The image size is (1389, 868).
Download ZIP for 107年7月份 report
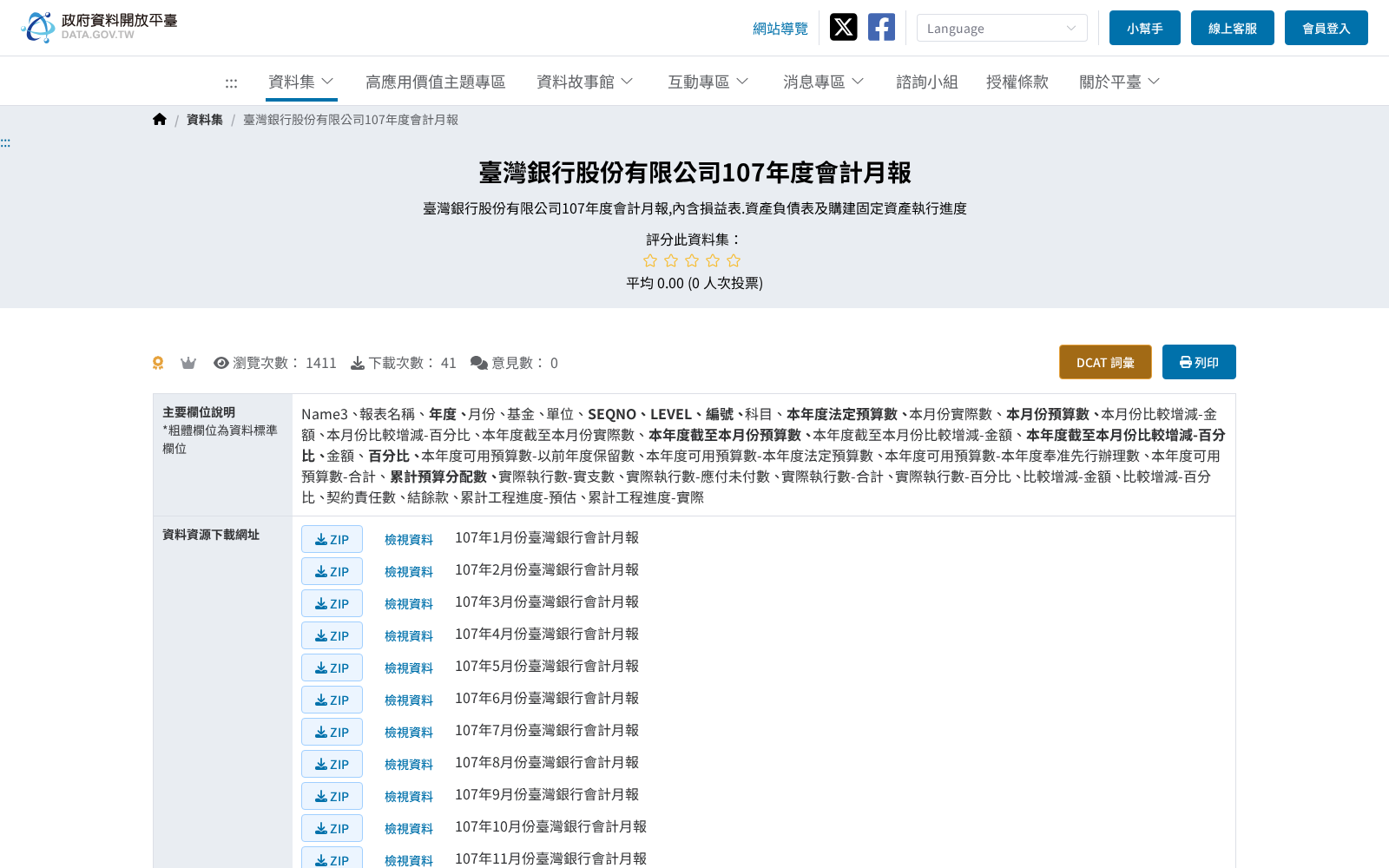332,732
